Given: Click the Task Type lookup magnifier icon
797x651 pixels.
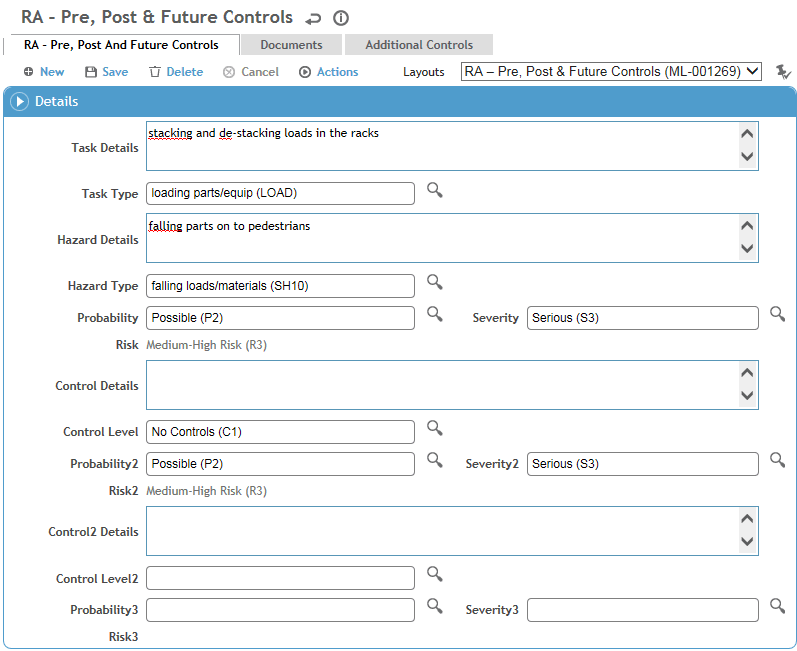Looking at the screenshot, I should click(434, 190).
